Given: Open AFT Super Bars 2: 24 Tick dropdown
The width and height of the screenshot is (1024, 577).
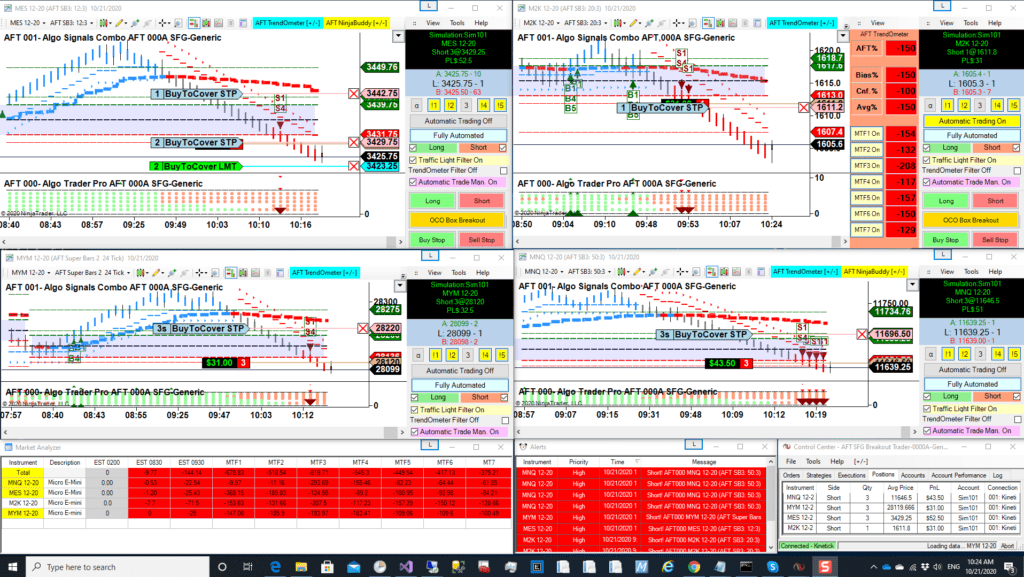Looking at the screenshot, I should [92, 273].
